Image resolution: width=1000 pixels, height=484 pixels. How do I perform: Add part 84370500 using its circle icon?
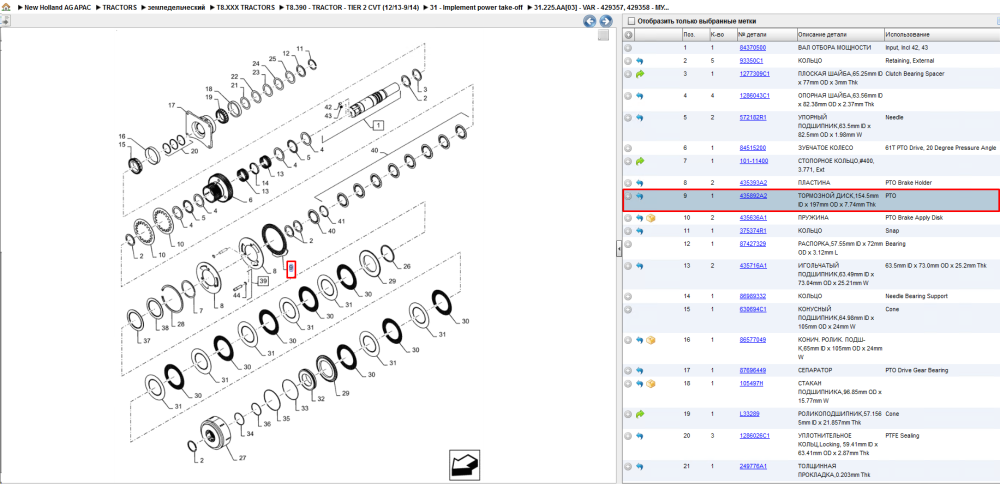628,48
